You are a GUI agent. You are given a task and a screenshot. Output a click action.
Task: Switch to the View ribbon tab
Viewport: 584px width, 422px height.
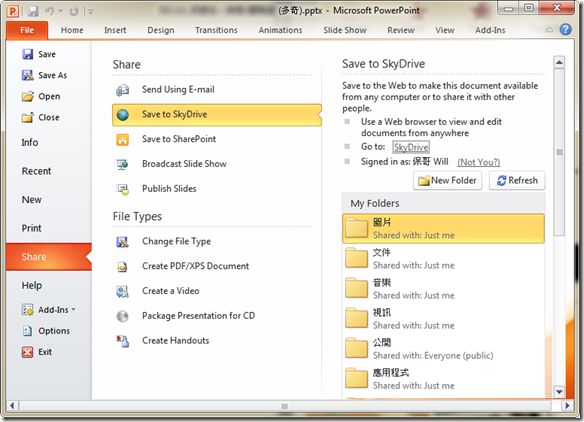(x=445, y=30)
